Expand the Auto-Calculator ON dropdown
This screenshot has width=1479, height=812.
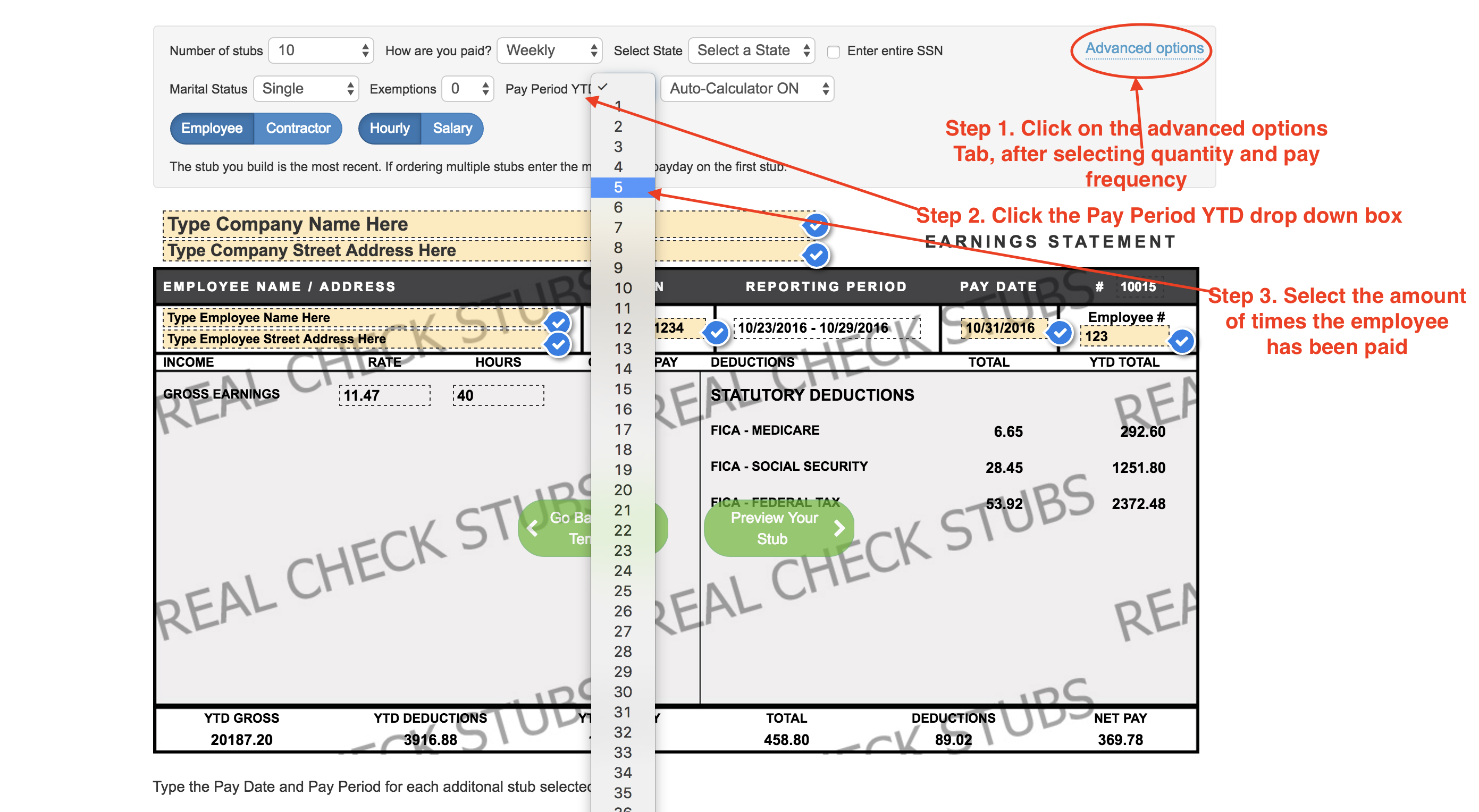[746, 89]
